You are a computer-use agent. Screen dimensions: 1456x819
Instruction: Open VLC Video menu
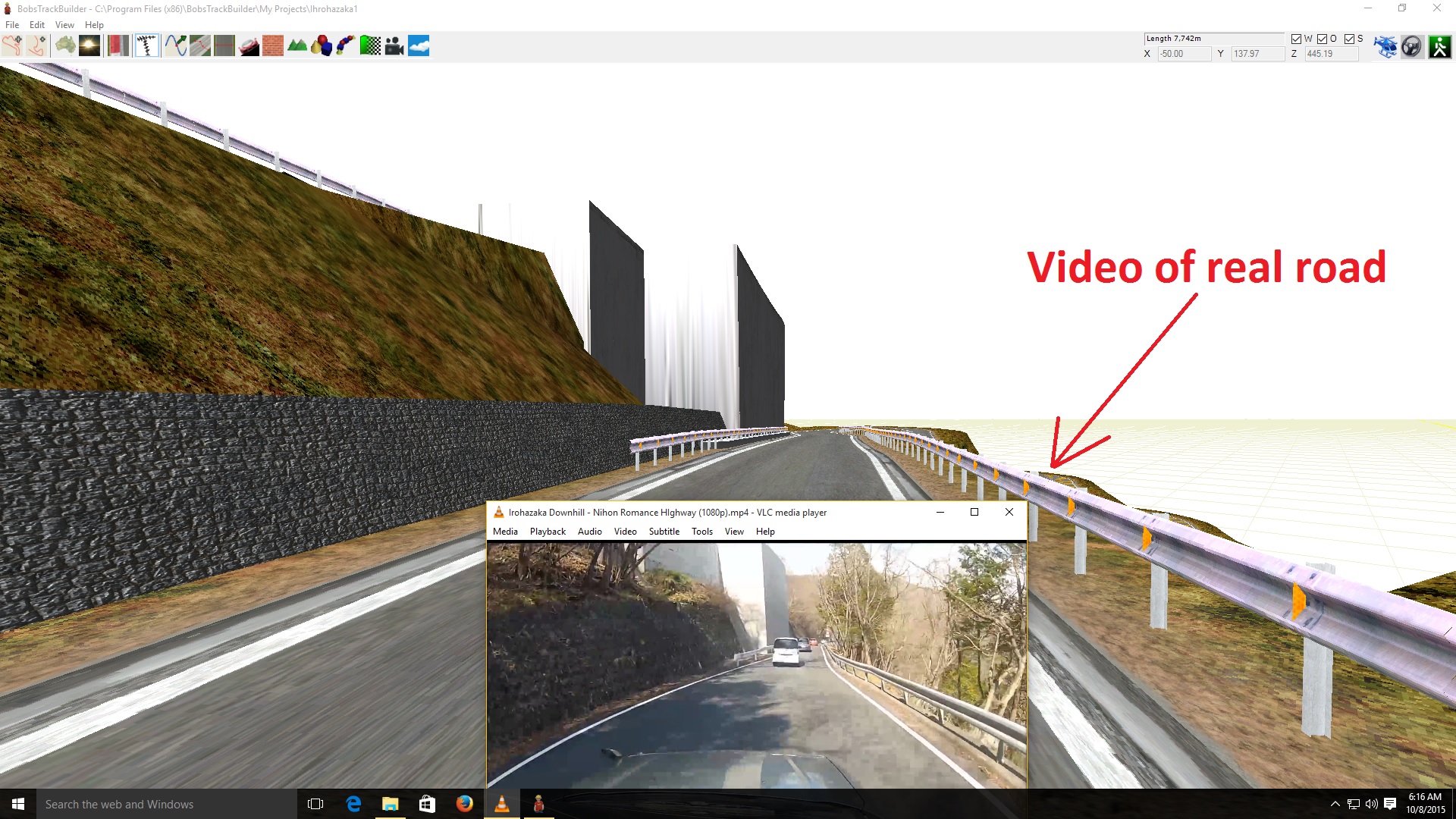625,532
